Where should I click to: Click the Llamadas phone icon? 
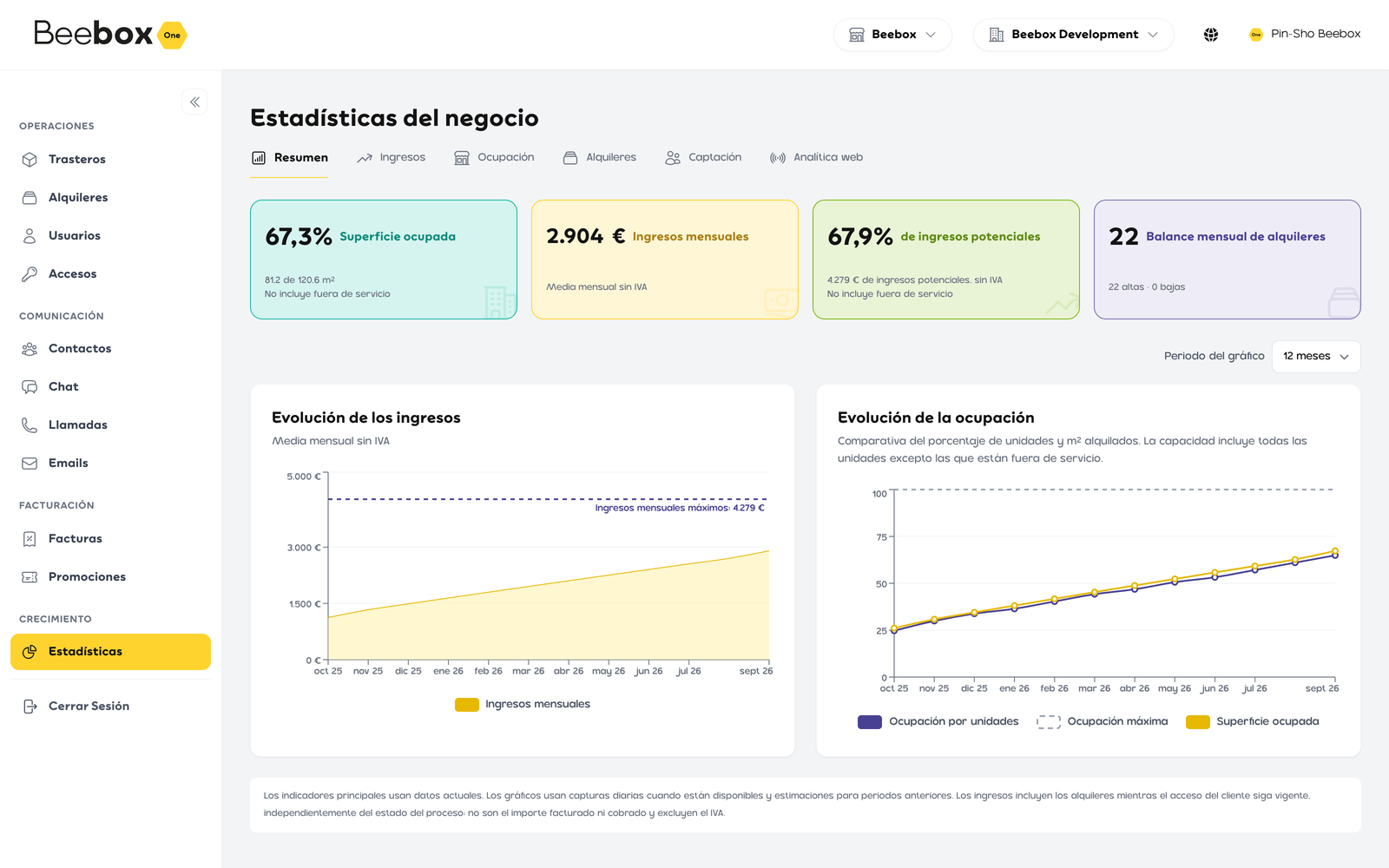point(30,425)
